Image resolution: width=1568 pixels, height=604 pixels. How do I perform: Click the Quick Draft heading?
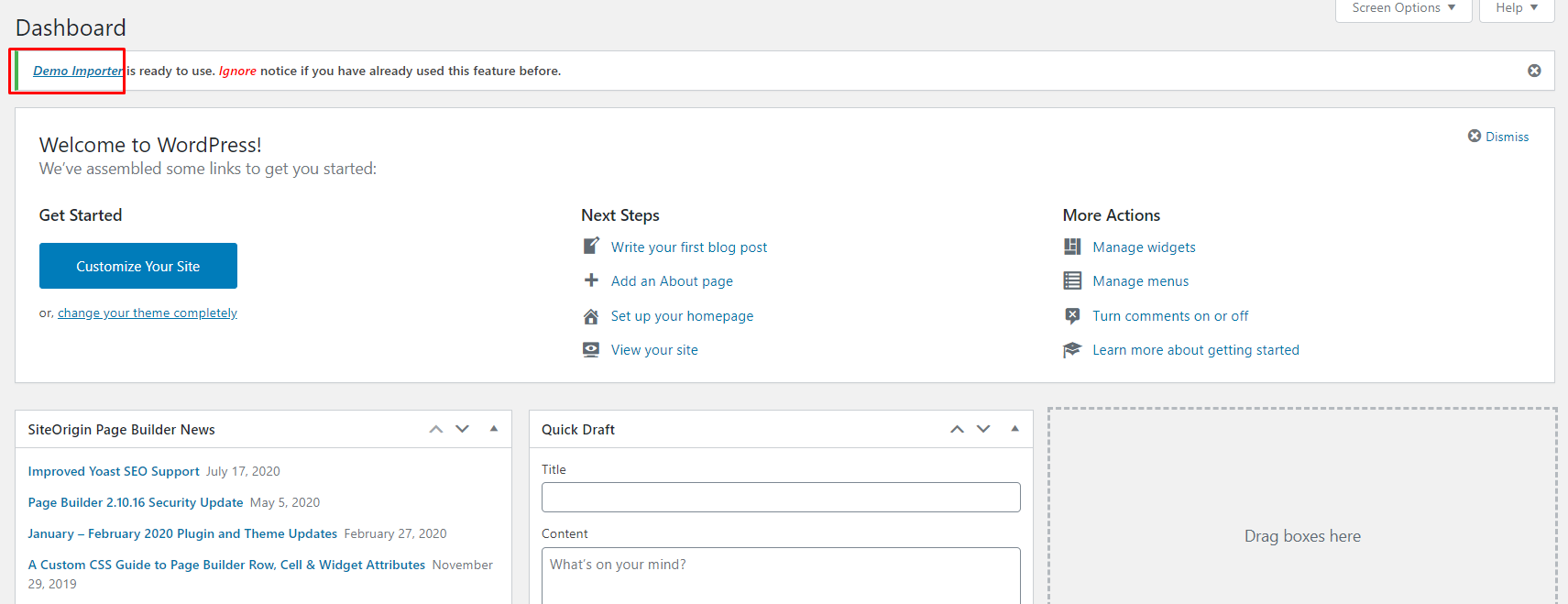(578, 429)
